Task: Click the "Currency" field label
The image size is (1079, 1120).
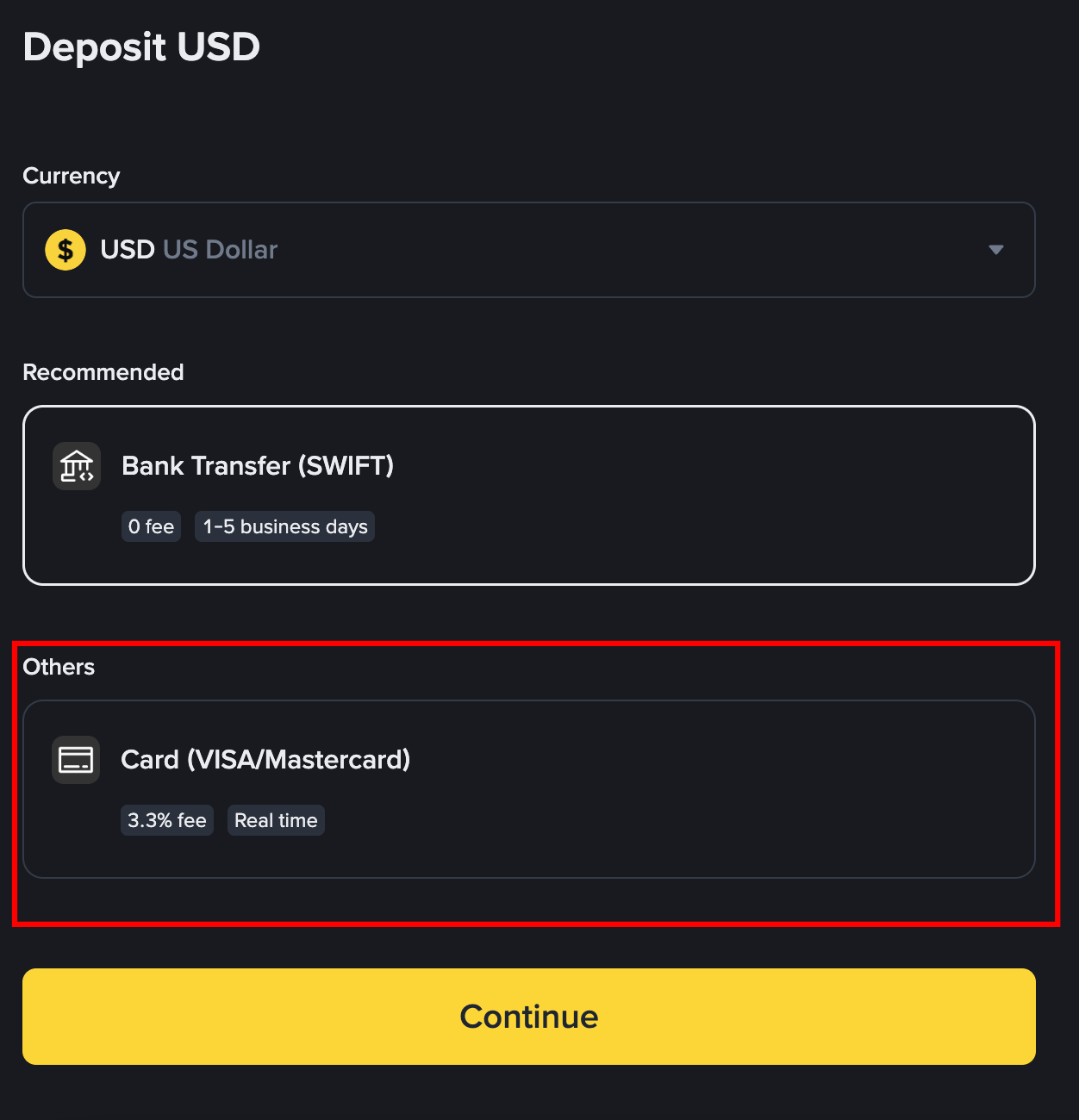Action: (x=72, y=176)
